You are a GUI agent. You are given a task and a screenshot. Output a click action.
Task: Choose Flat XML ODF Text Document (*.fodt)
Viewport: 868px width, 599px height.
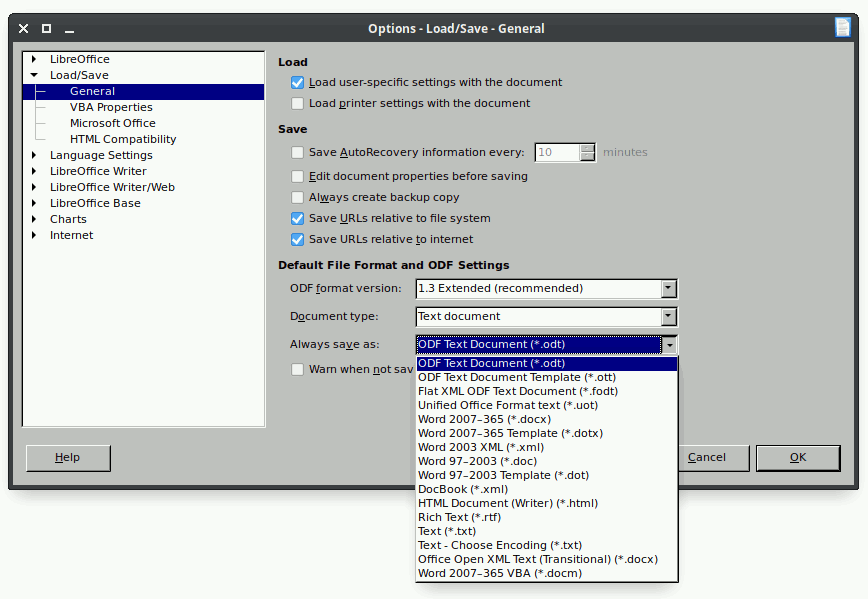(546, 391)
